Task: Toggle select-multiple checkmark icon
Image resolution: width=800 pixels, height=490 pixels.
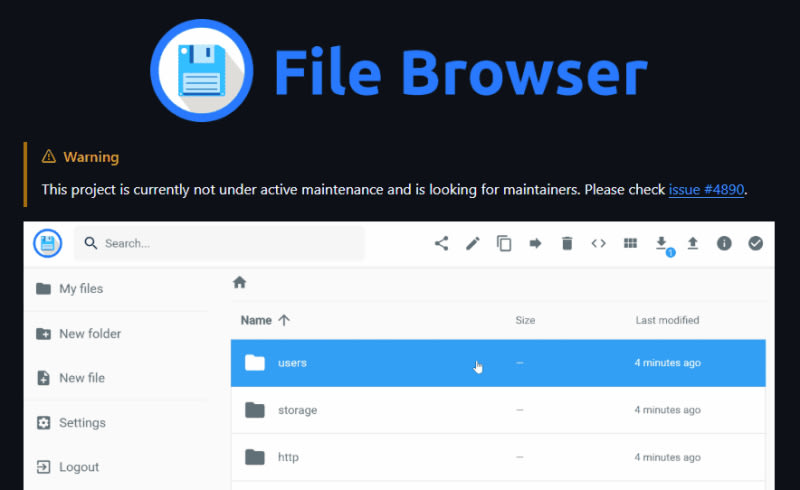Action: (x=755, y=243)
